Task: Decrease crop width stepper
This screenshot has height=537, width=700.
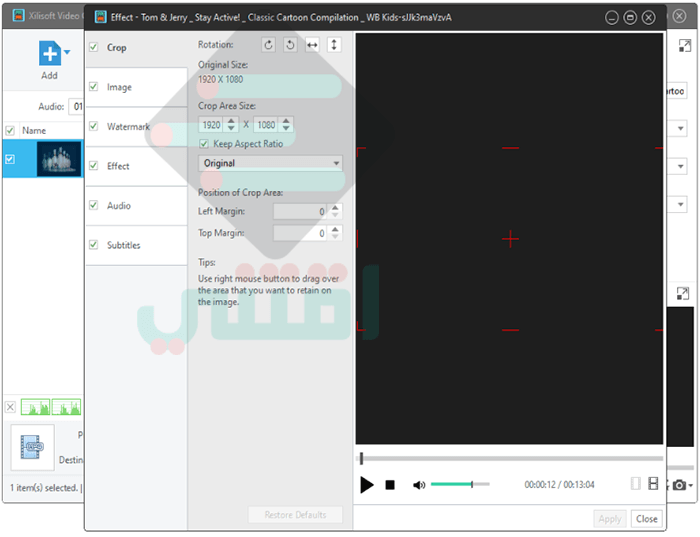Action: coord(231,129)
